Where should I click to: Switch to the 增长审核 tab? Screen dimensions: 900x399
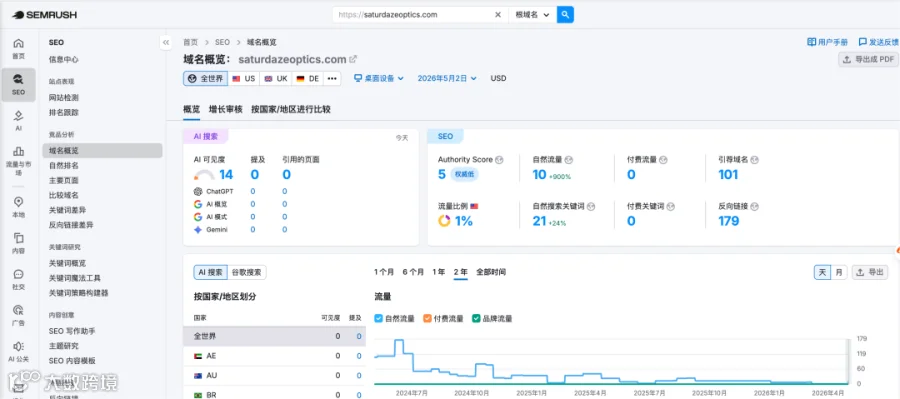(x=226, y=109)
